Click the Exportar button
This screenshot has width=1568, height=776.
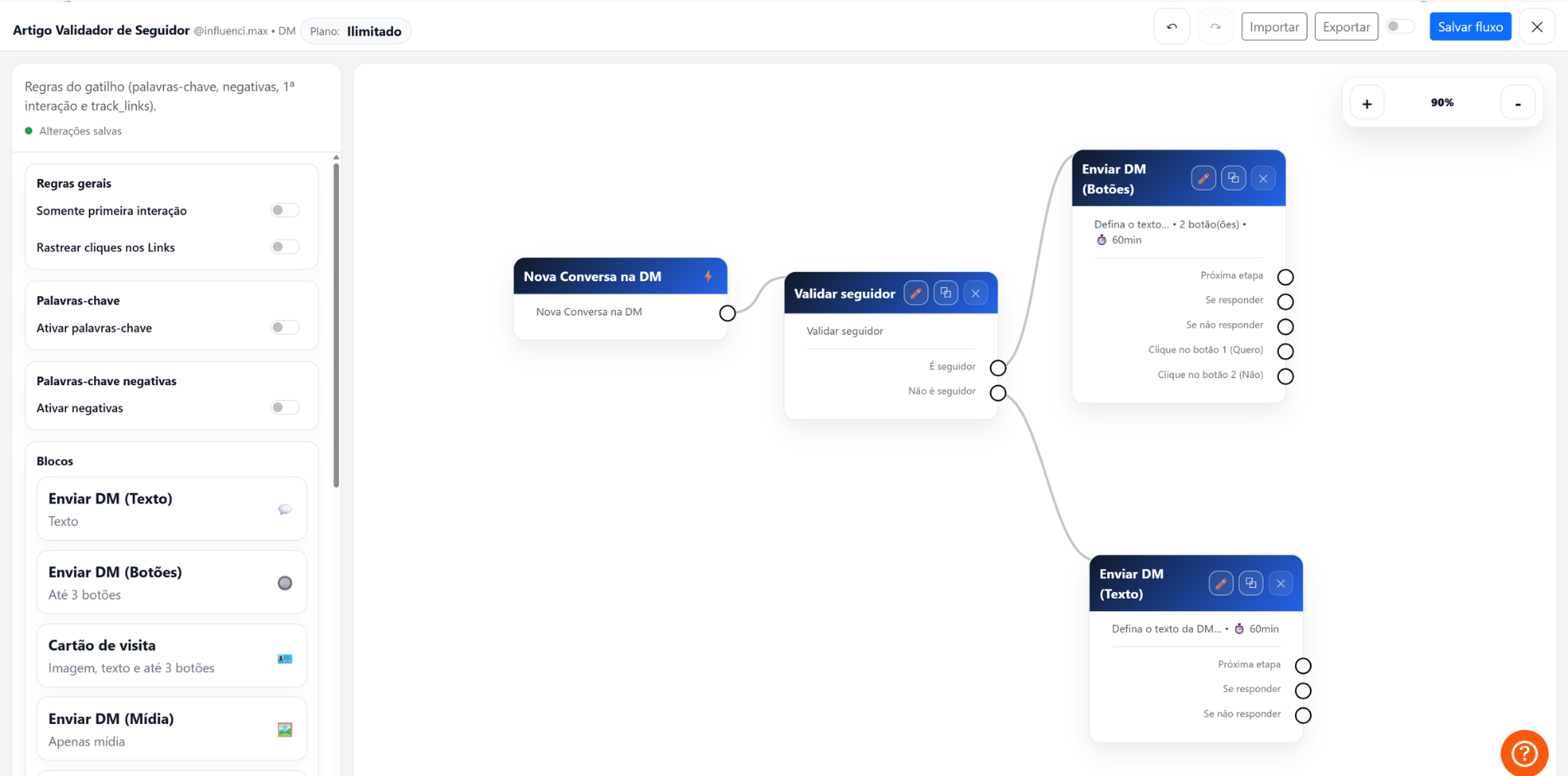pos(1346,27)
